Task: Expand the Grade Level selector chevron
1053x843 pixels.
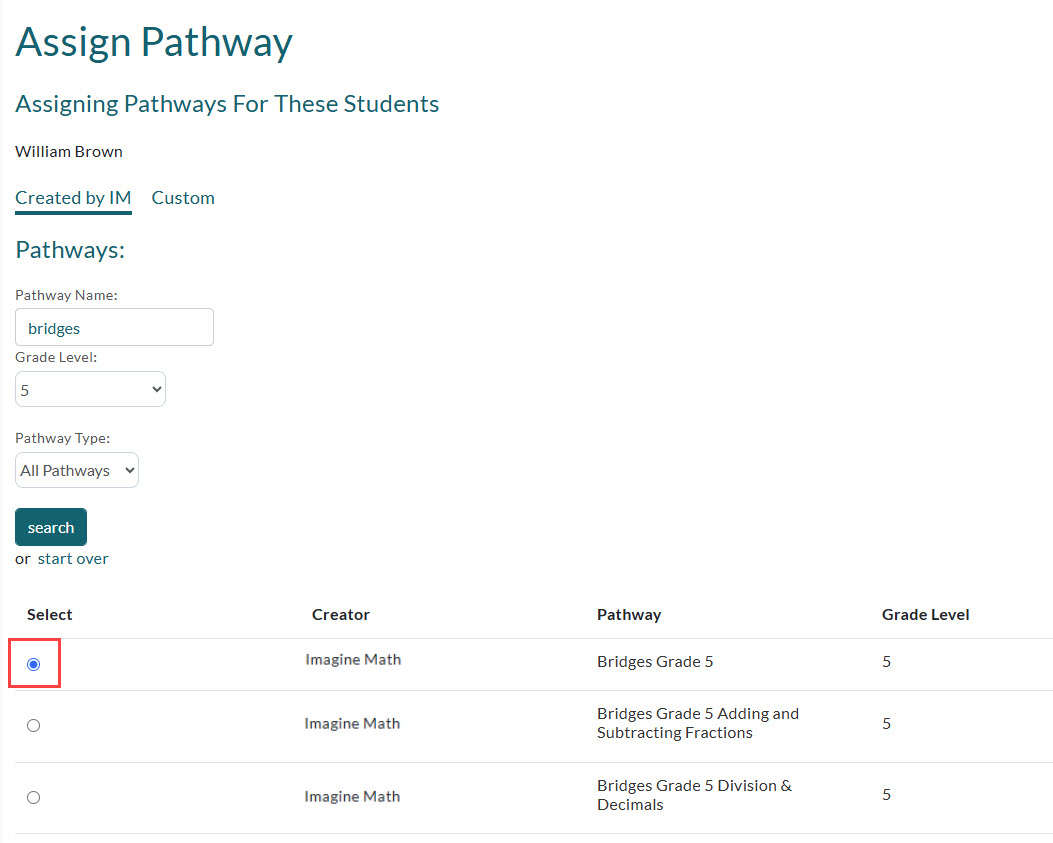Action: (x=154, y=389)
